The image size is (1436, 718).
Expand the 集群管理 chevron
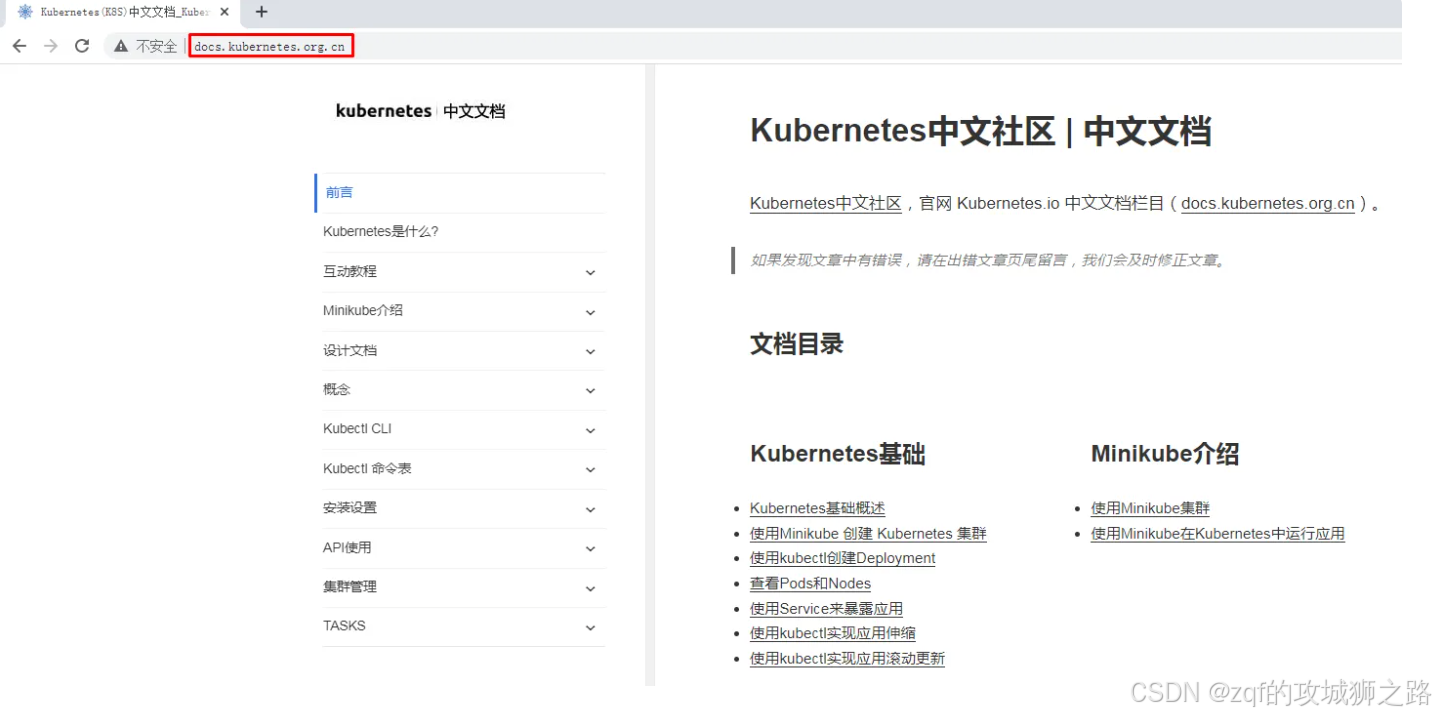tap(590, 589)
